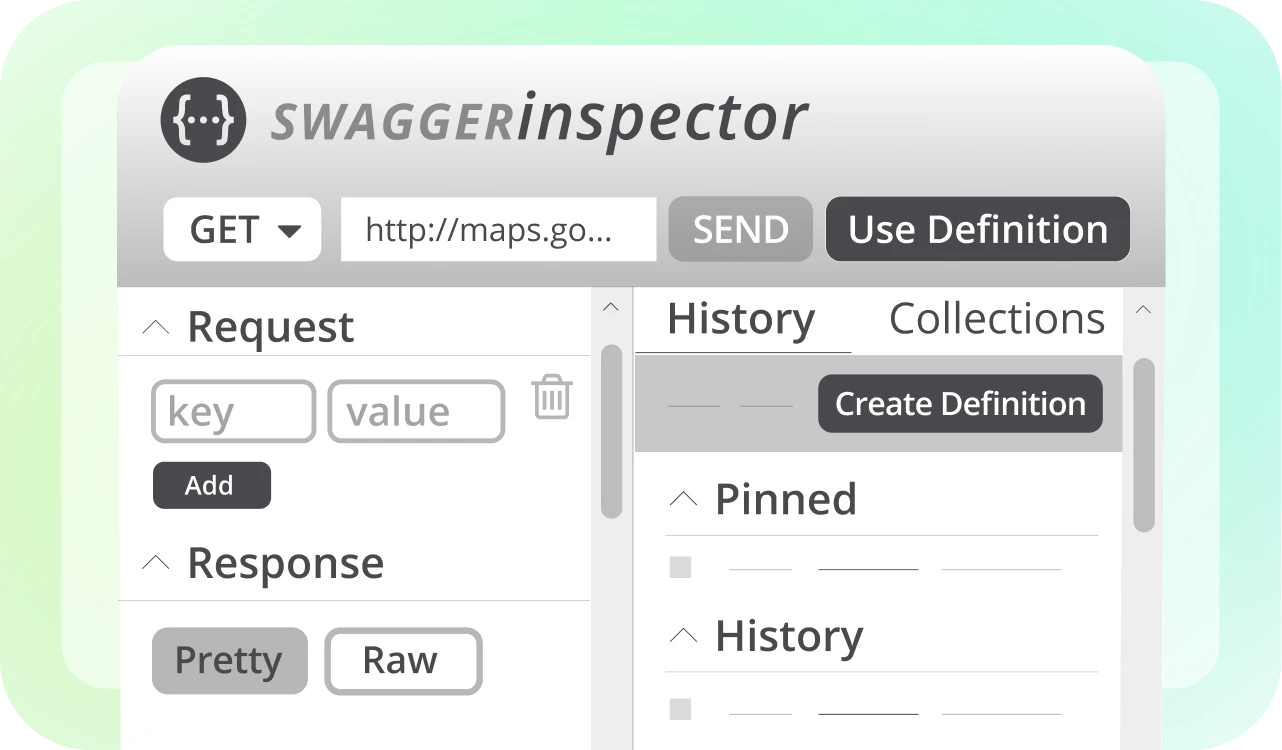
Task: Collapse the Request section
Action: 157,327
